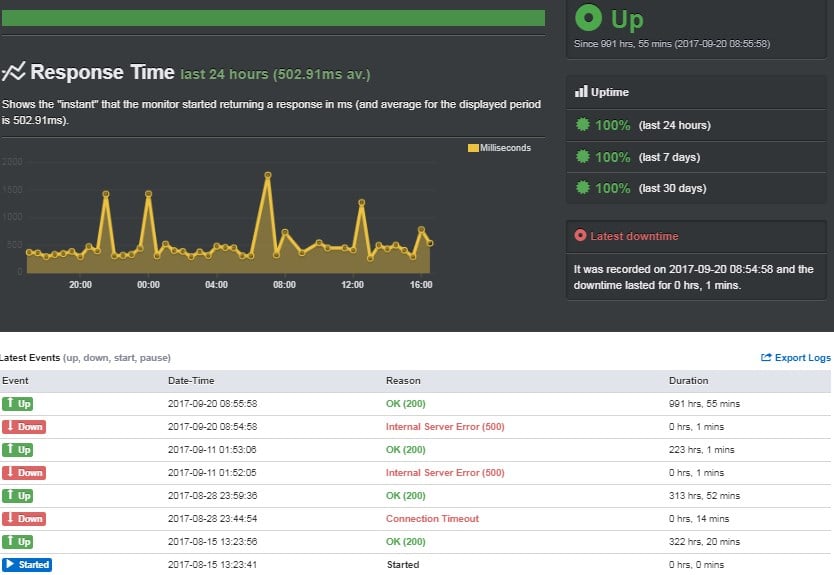The height and width of the screenshot is (575, 834).
Task: Click the 20:00 axis label on chart
Action: (80, 285)
